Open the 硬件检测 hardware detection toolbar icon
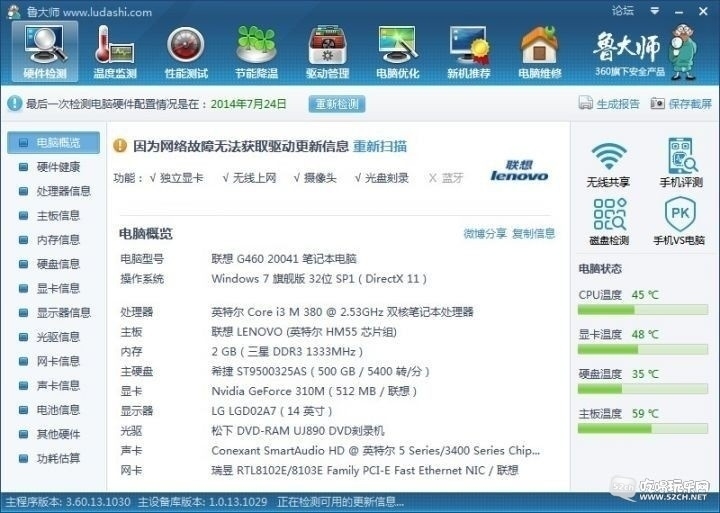The image size is (720, 513). coord(45,51)
